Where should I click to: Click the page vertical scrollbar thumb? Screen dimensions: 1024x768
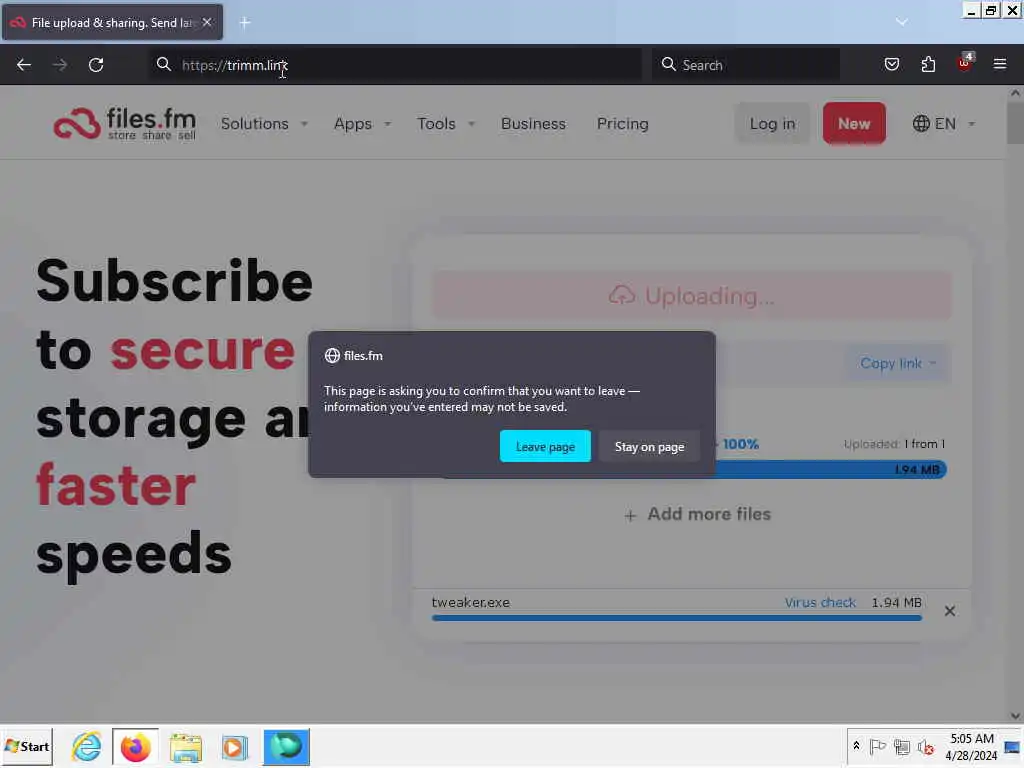[1015, 123]
